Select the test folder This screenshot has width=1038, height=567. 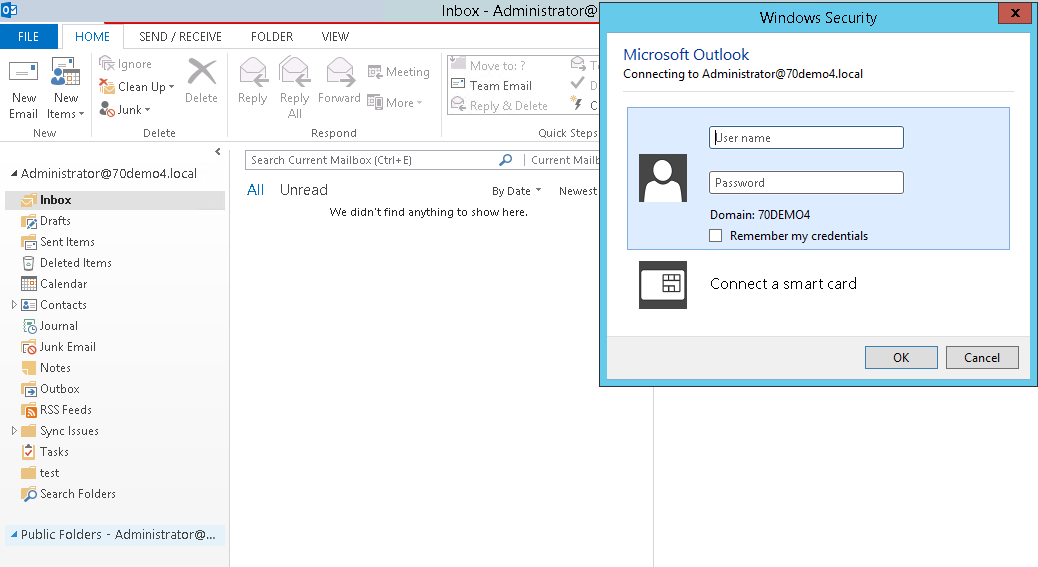click(40, 473)
